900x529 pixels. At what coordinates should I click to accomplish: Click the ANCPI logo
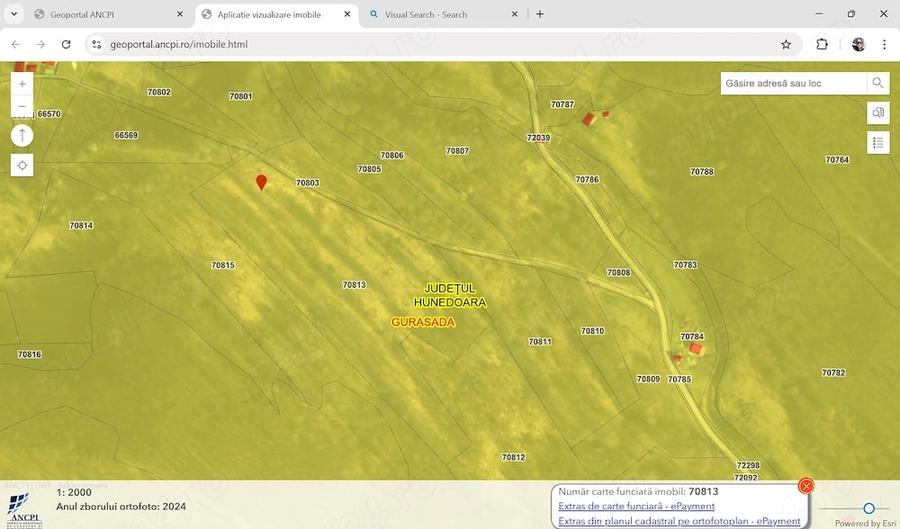[x=24, y=509]
